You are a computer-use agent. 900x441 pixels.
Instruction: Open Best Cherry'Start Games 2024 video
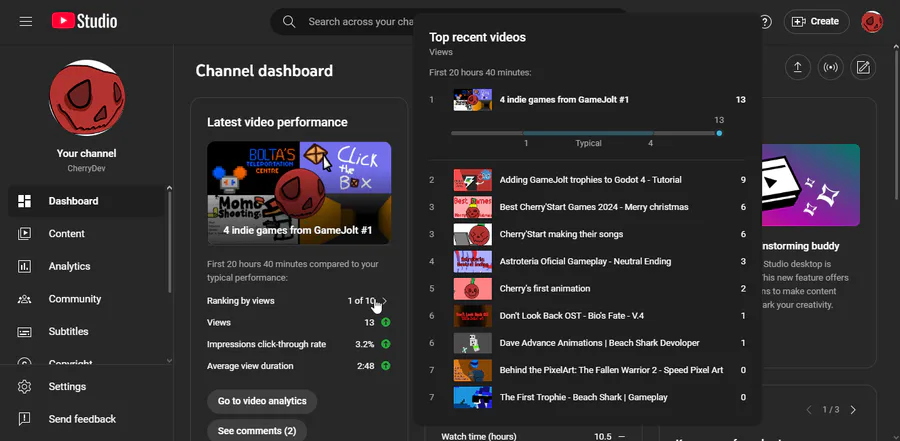click(587, 207)
